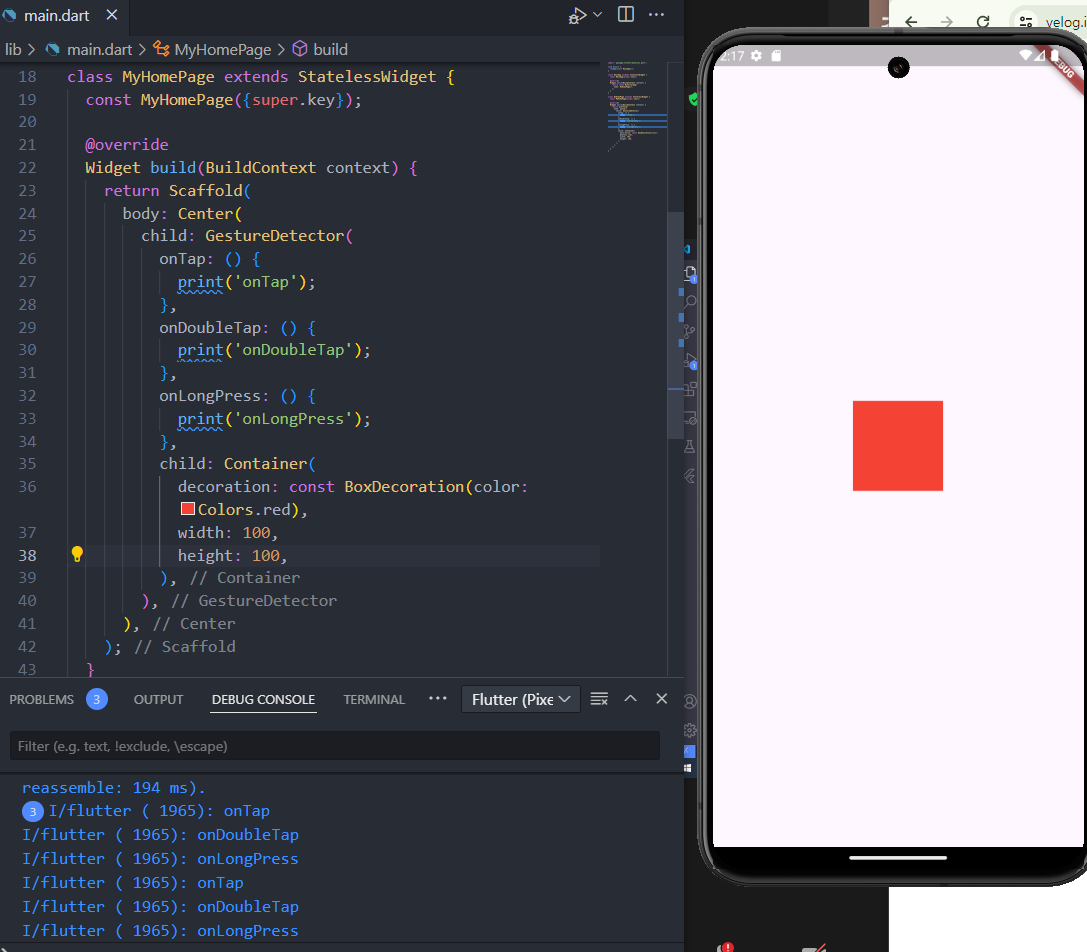Open the Flutter sidebar icon

(x=690, y=476)
